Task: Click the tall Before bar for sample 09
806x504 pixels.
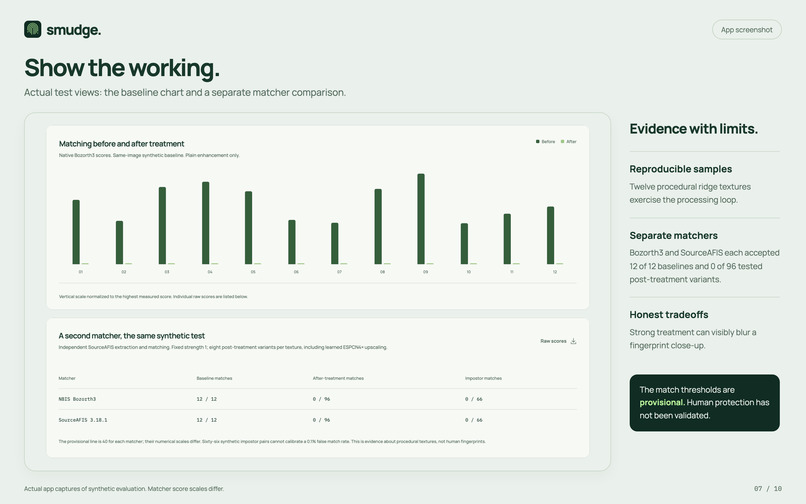Action: pos(421,219)
